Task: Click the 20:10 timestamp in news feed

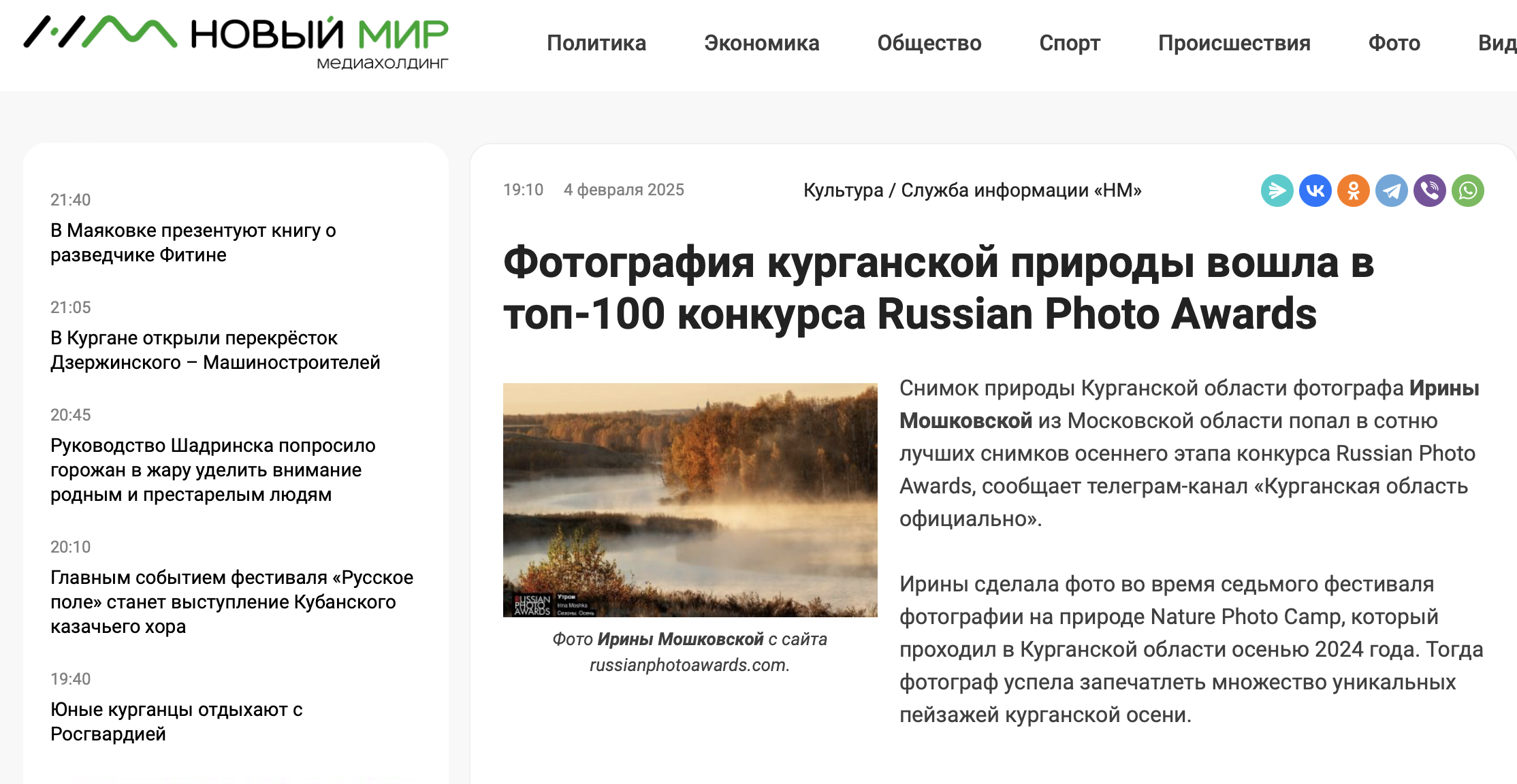Action: coord(70,546)
